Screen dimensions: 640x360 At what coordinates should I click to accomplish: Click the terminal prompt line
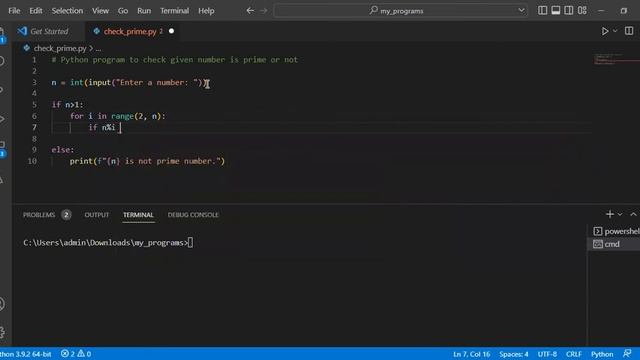coord(108,243)
